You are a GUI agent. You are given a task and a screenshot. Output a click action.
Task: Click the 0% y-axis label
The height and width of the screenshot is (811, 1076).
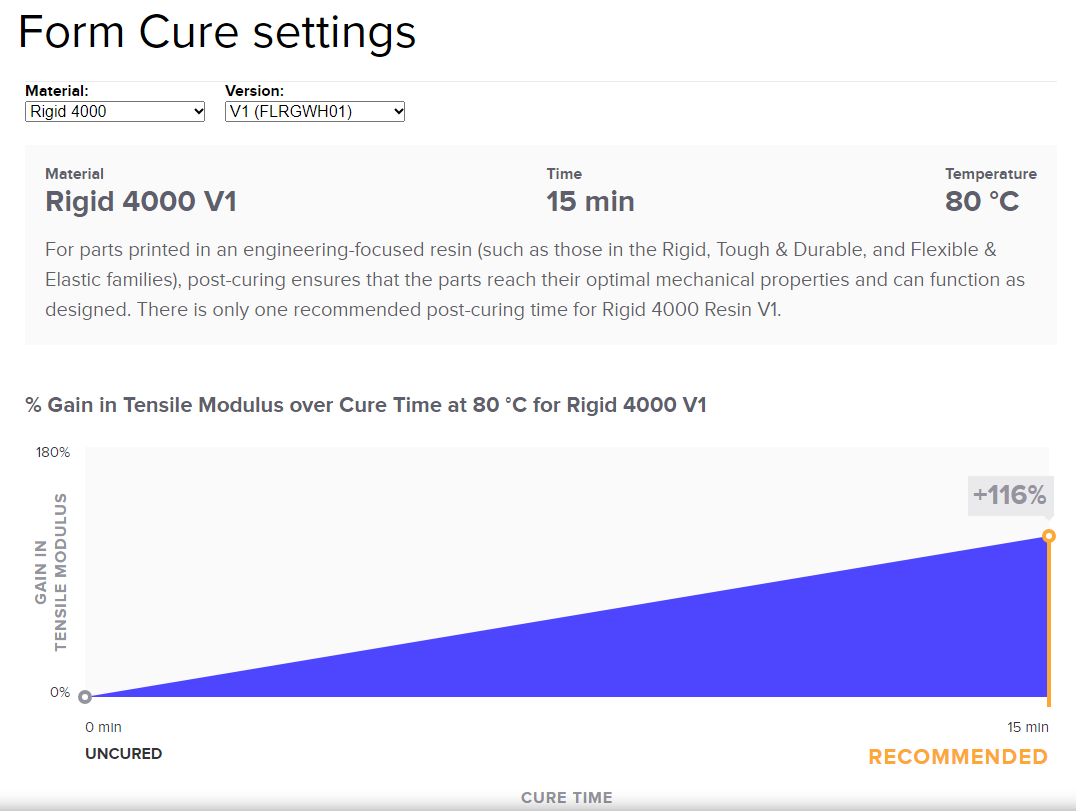[60, 692]
